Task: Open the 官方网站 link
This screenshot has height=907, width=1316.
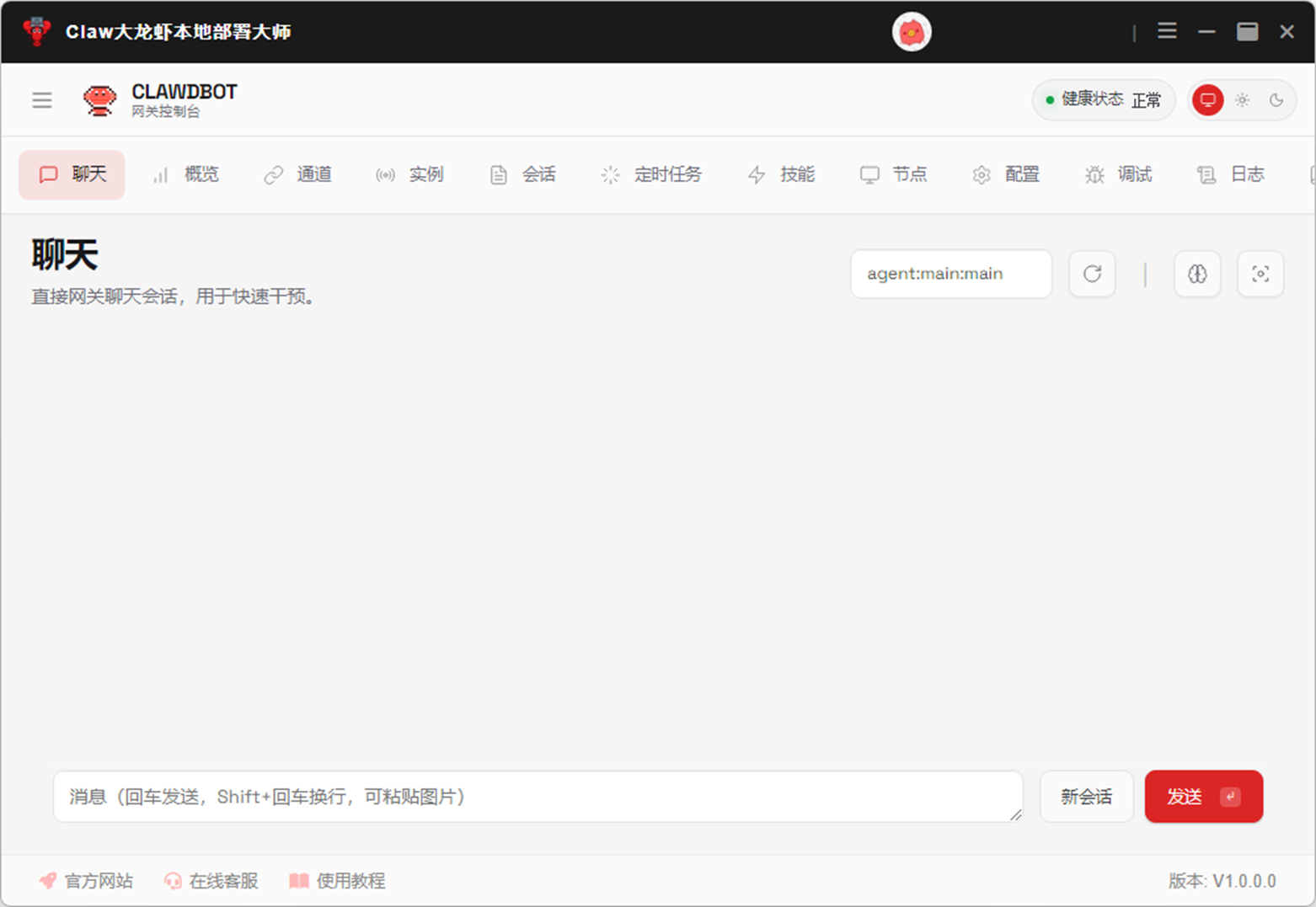Action: [86, 881]
